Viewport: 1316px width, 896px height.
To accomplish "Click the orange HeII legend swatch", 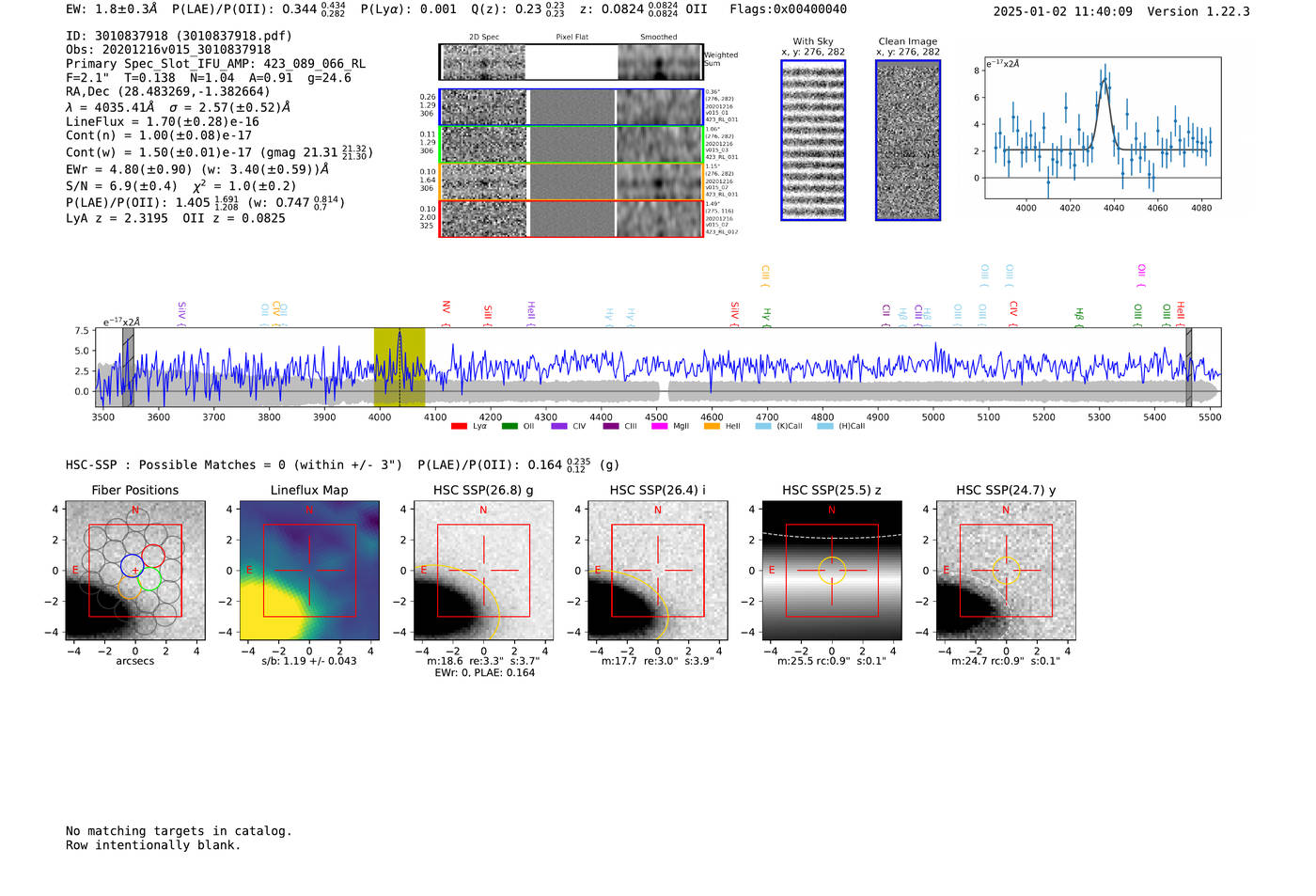I will click(x=712, y=426).
